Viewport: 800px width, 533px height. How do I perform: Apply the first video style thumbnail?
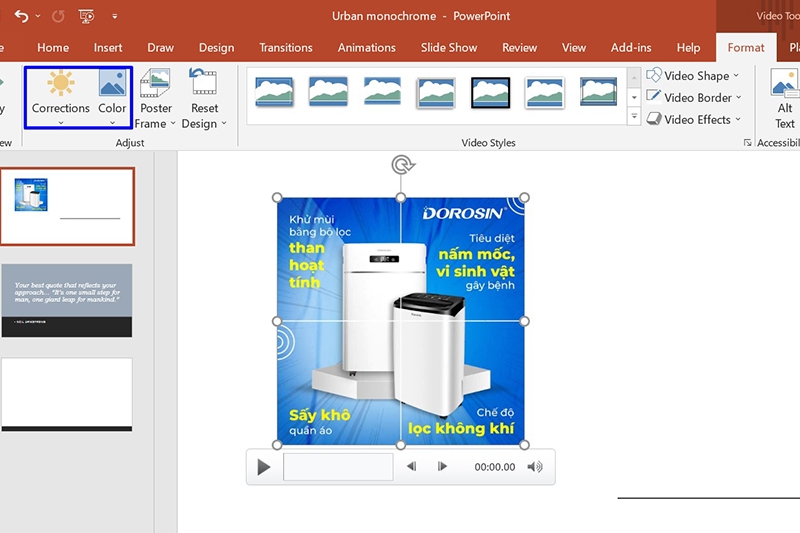(x=274, y=92)
